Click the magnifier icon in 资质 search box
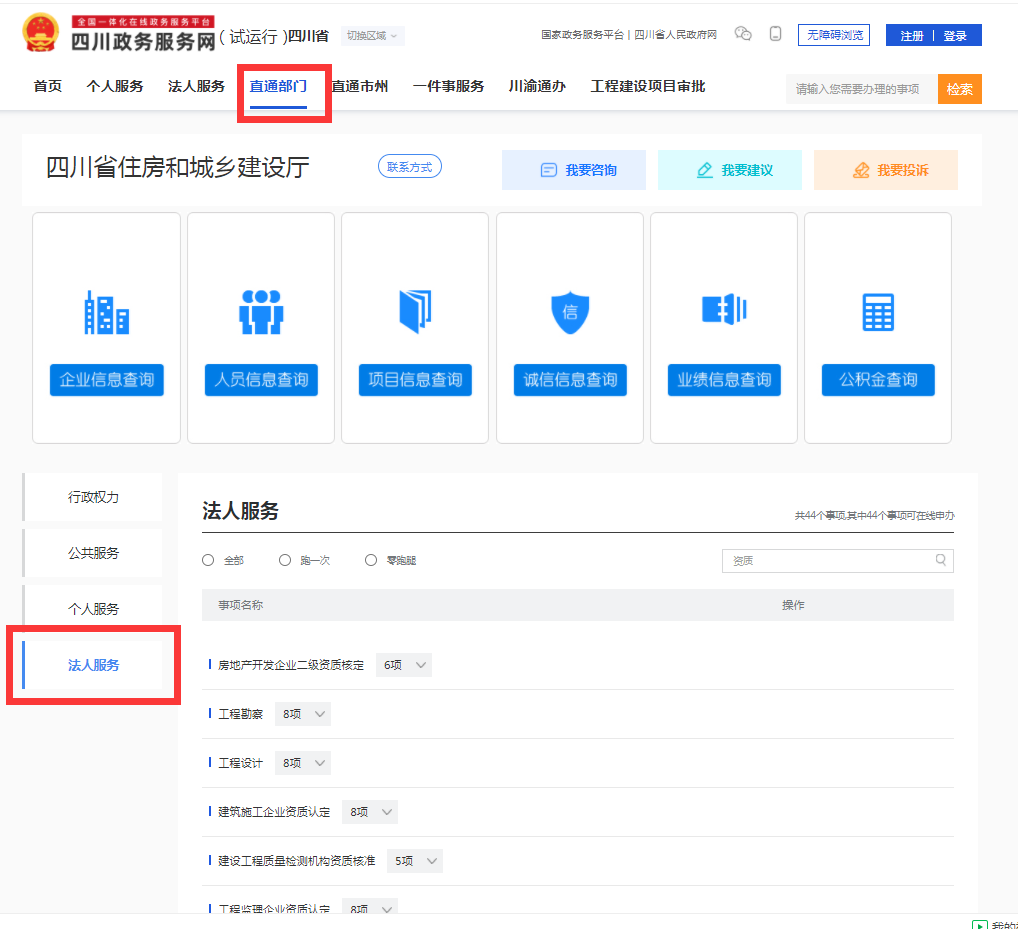This screenshot has height=929, width=1018. [941, 560]
